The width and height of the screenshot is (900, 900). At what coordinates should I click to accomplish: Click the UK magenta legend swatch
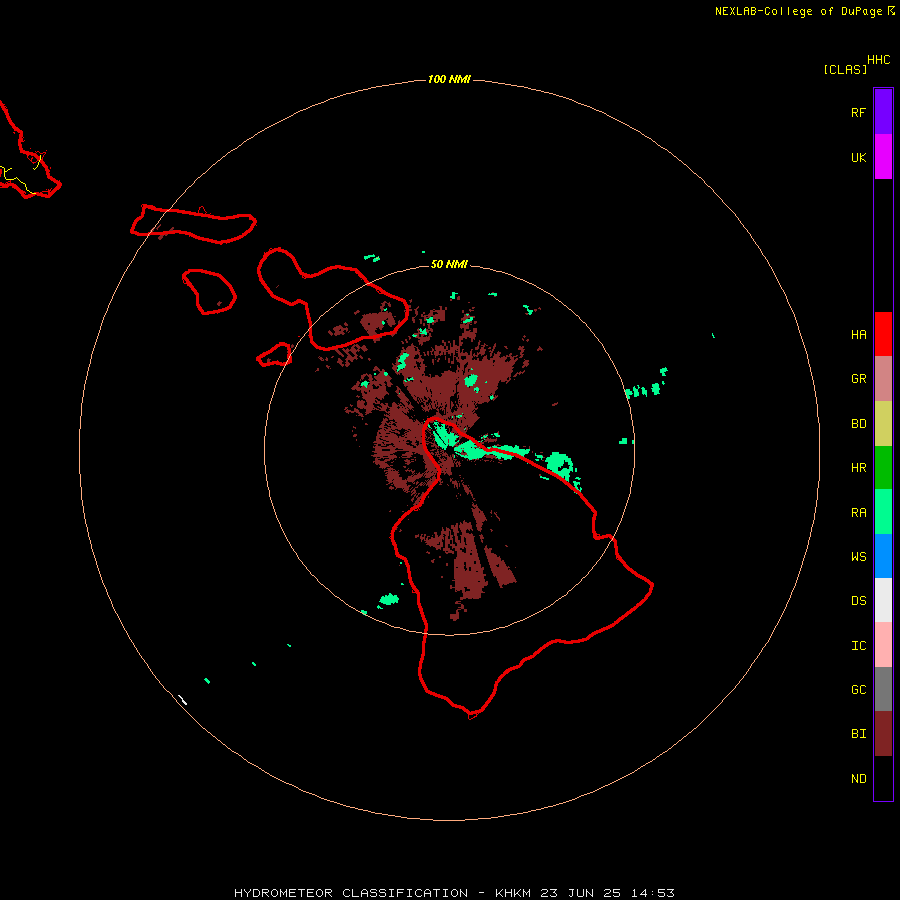pos(883,157)
